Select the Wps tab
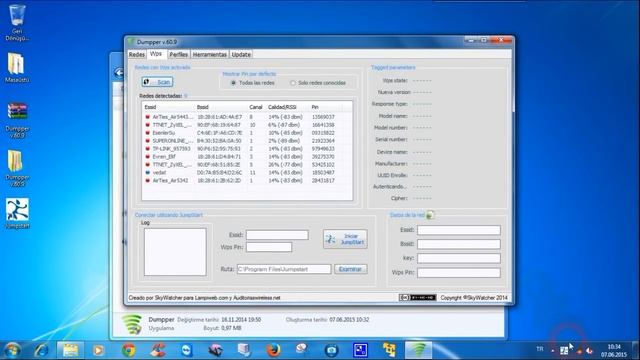 pyautogui.click(x=156, y=53)
